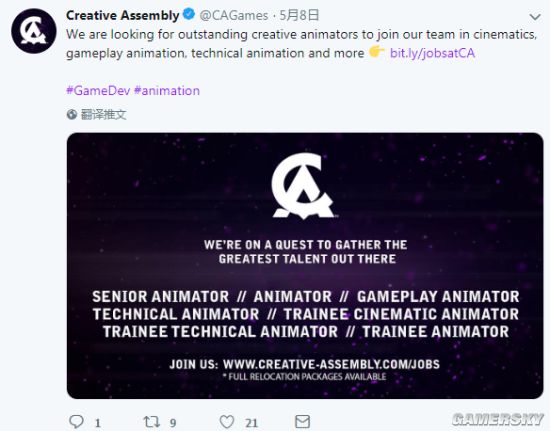Click the reply count 1
This screenshot has height=431, width=550.
click(98, 423)
